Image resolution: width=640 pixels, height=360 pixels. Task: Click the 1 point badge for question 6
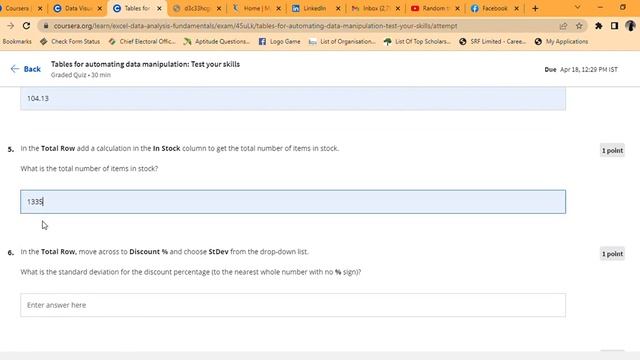coord(612,254)
